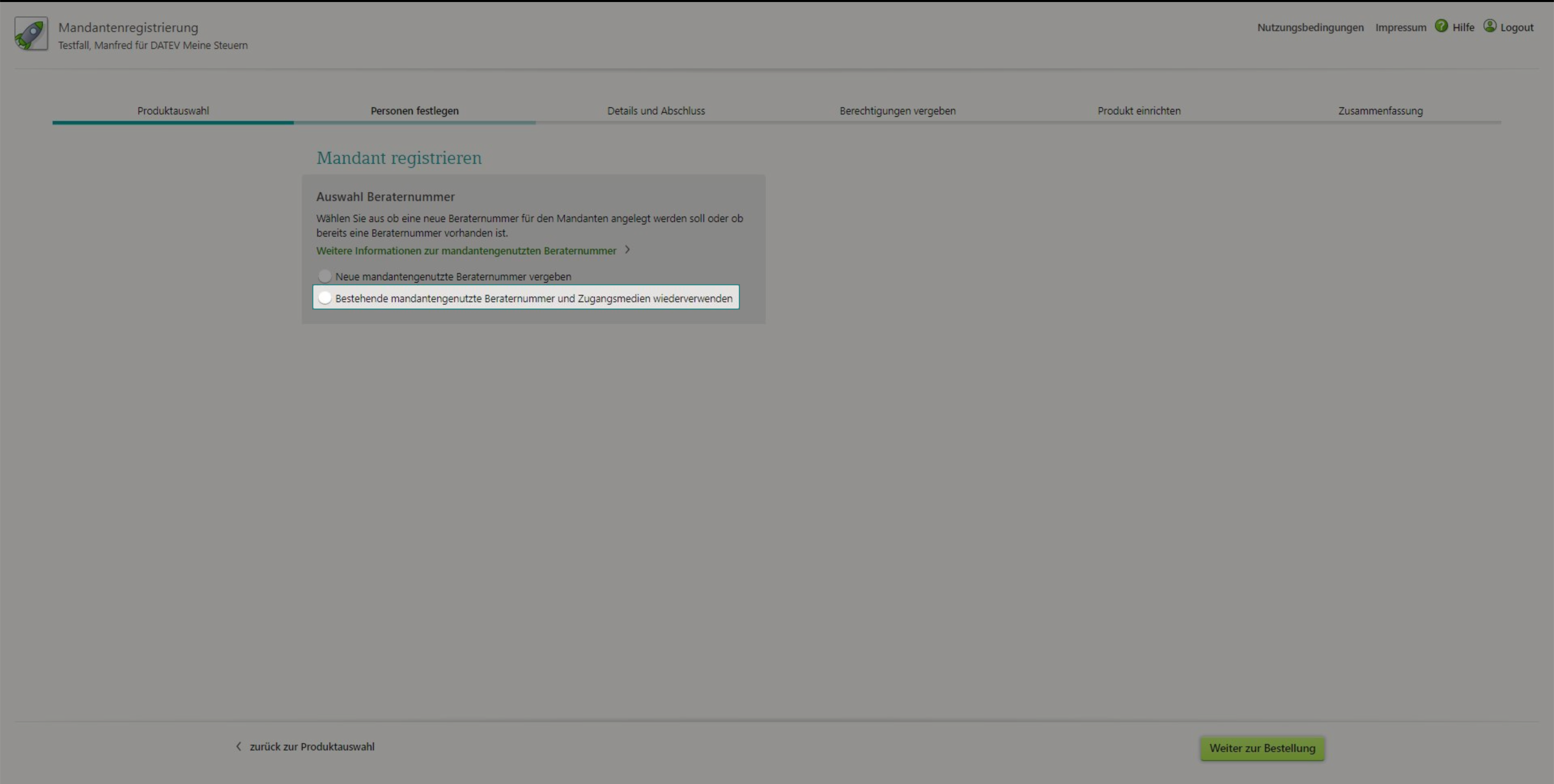1554x784 pixels.
Task: Jump to Produkt einrichten step
Action: (x=1138, y=111)
